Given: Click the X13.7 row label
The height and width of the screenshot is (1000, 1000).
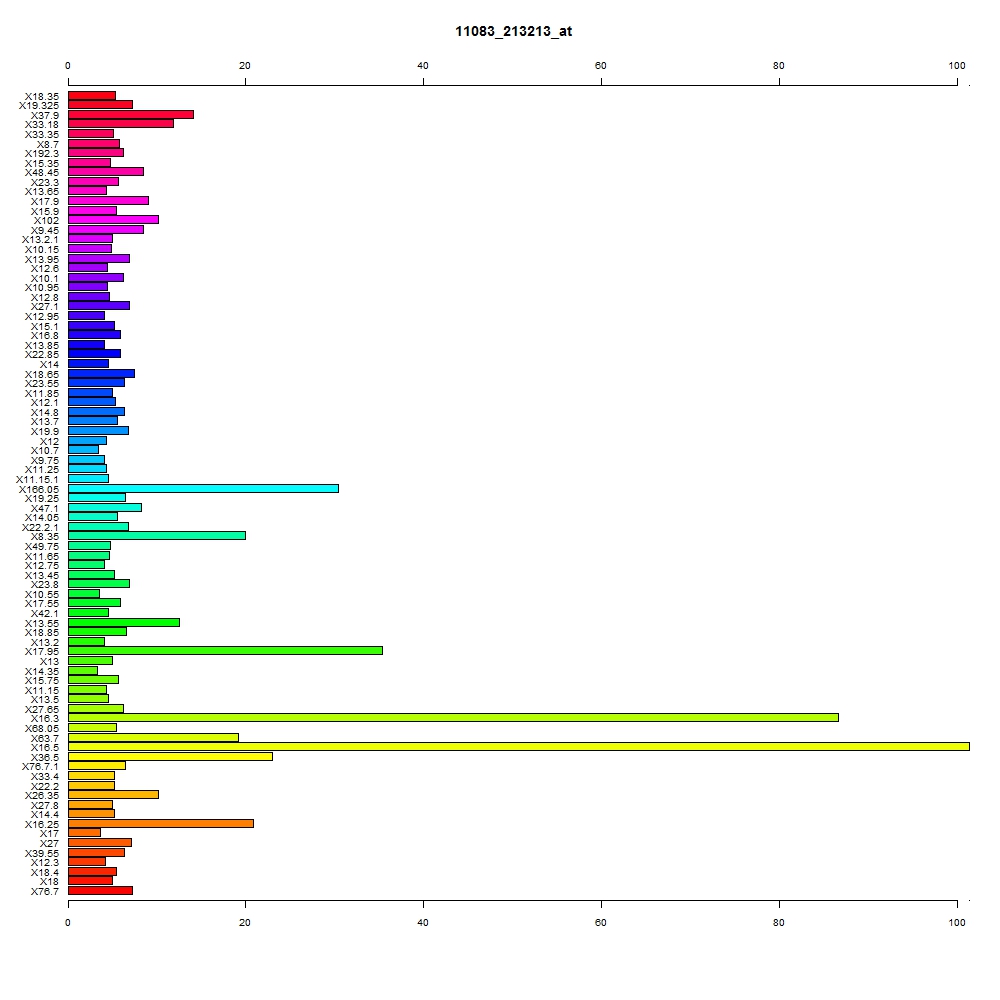Looking at the screenshot, I should (x=45, y=422).
